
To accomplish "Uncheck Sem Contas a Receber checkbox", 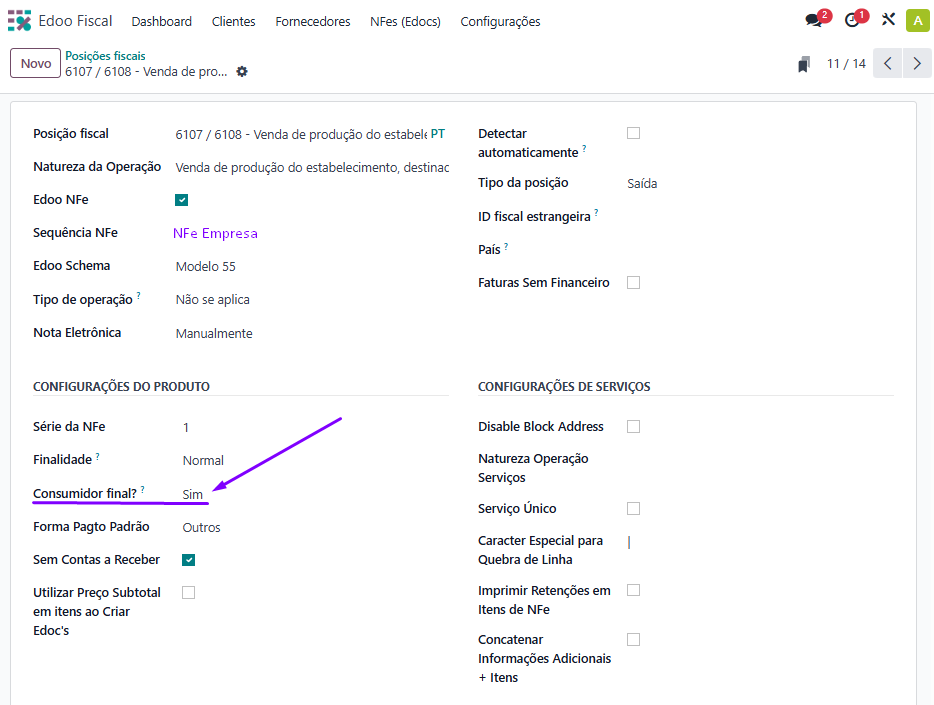I will [189, 560].
